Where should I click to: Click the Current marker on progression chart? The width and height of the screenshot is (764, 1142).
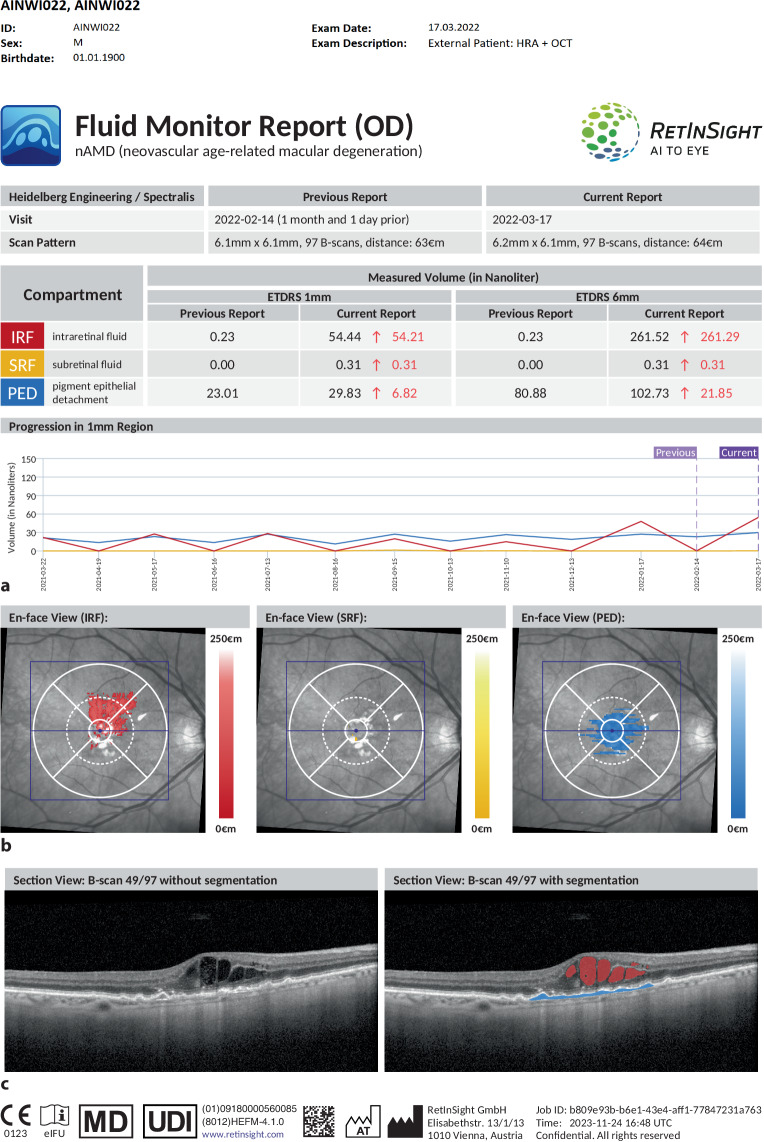pyautogui.click(x=738, y=452)
